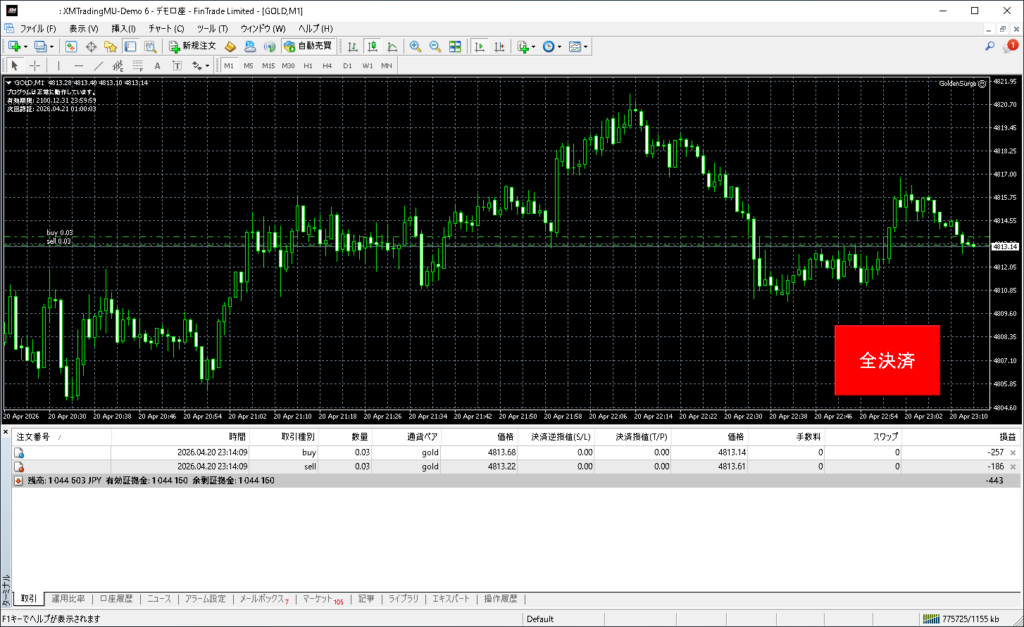Select the text label tool
Screen dimensions: 1024x627
[x=157, y=65]
